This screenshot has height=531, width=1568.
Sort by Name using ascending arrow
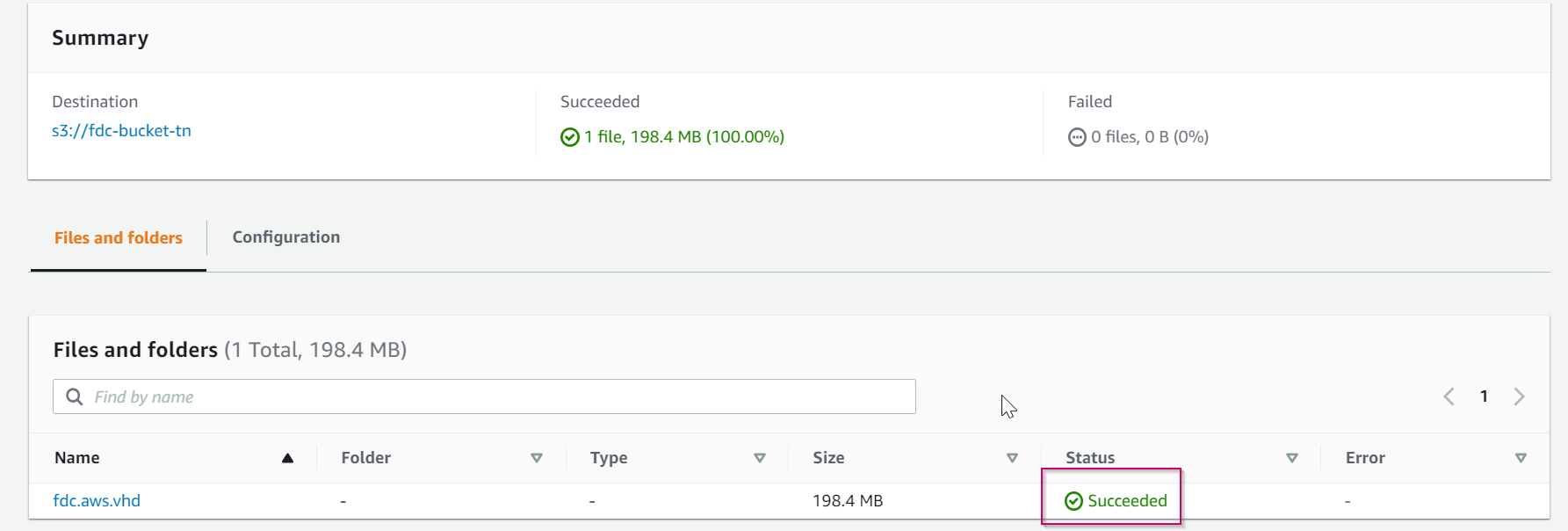[287, 458]
